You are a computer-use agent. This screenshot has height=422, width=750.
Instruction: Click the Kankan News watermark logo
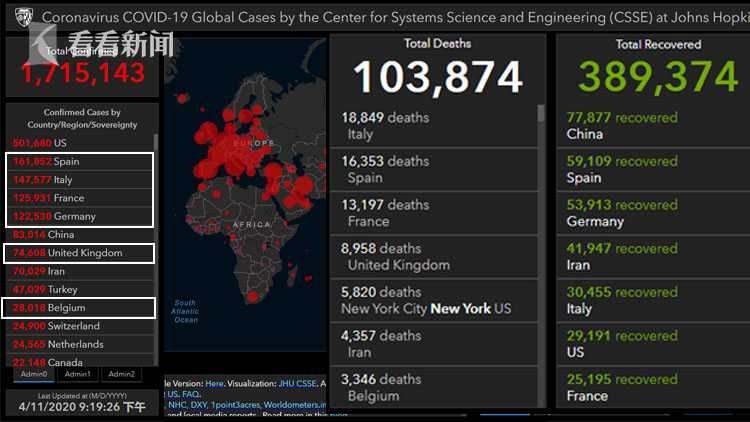(100, 44)
